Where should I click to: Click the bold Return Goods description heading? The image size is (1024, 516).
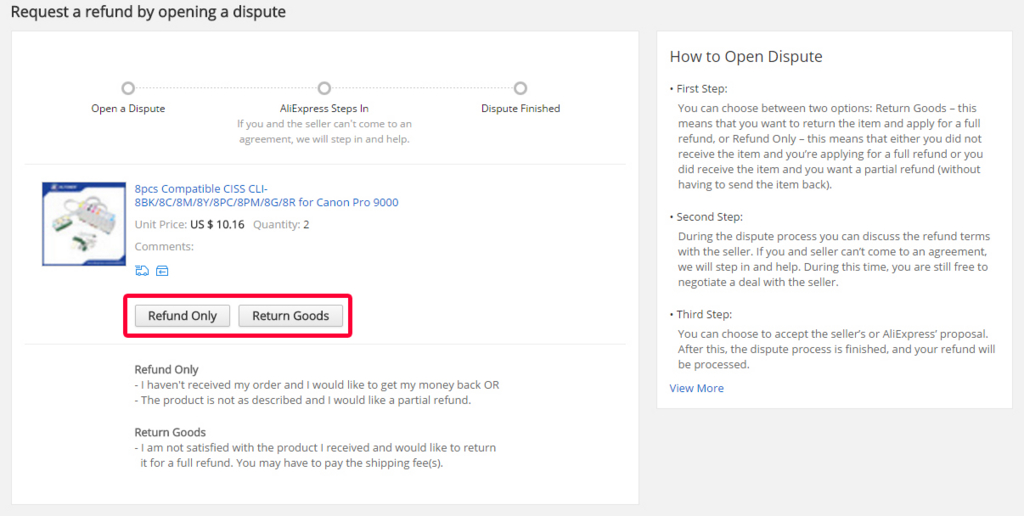tap(170, 432)
